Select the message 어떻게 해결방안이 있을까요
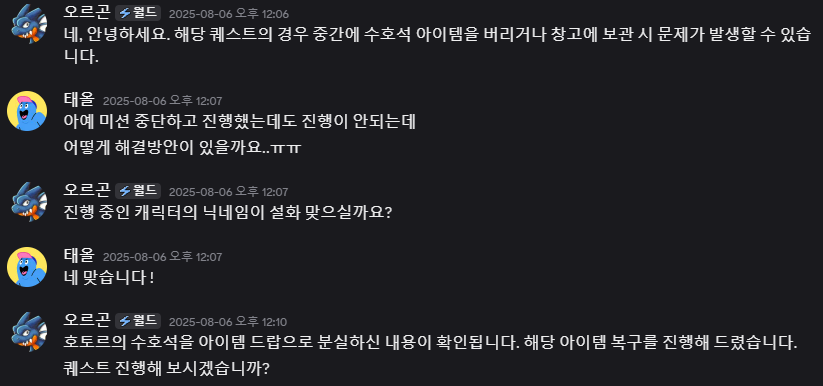This screenshot has height=386, width=823. coord(182,148)
